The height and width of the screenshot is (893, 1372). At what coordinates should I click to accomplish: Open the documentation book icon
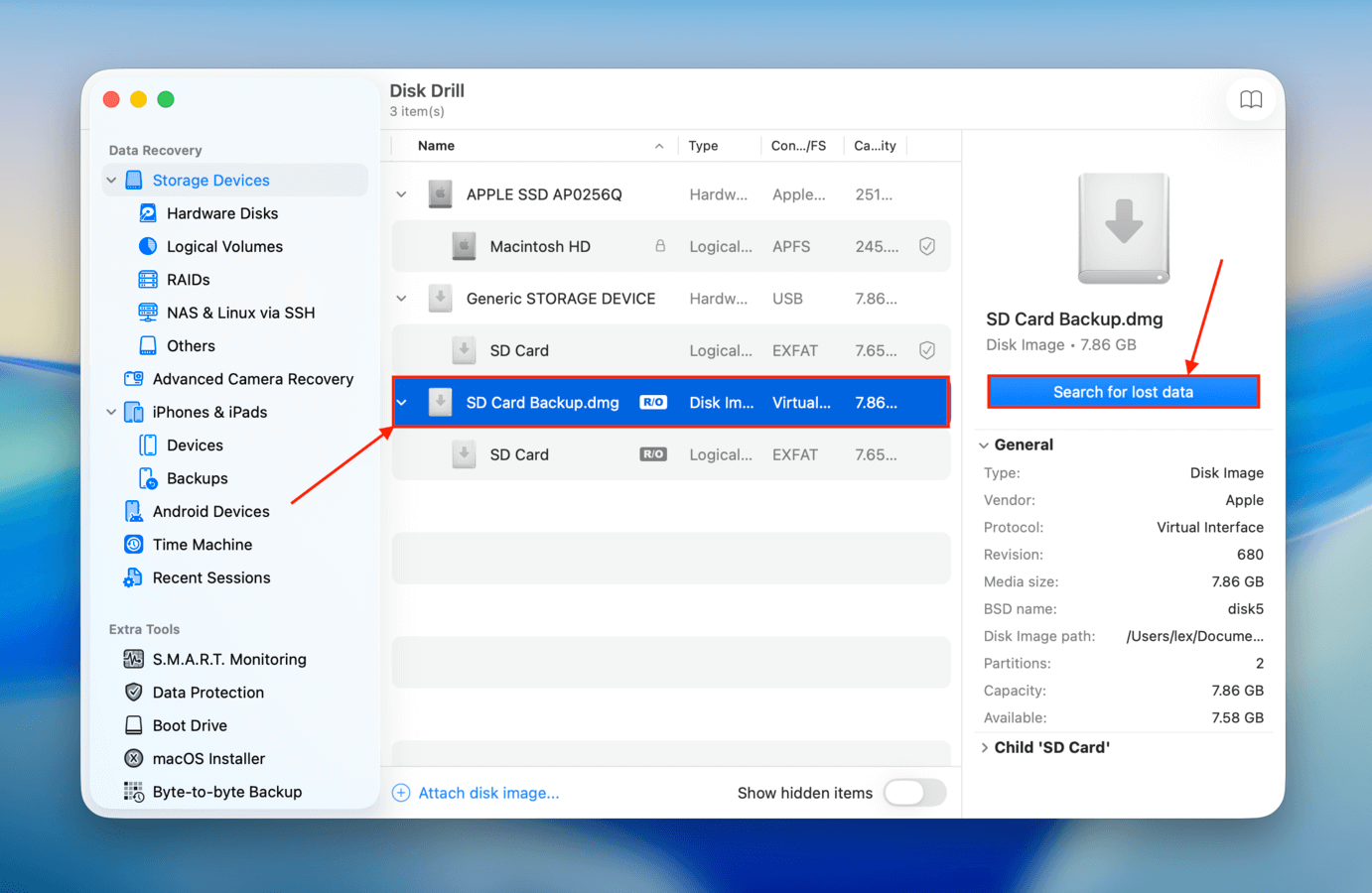coord(1251,99)
